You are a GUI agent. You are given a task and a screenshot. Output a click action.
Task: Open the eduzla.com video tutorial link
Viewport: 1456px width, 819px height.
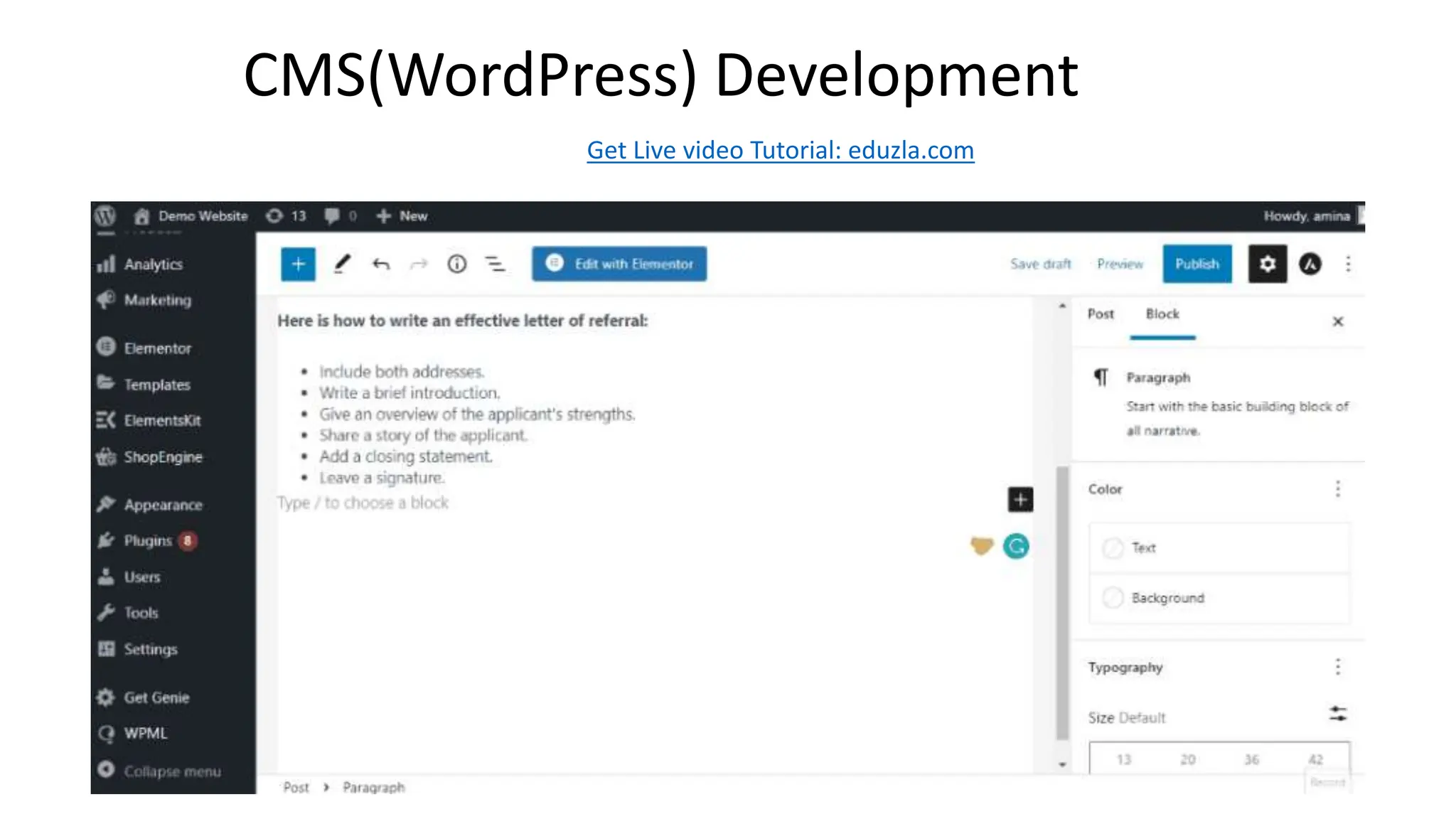[x=780, y=151]
